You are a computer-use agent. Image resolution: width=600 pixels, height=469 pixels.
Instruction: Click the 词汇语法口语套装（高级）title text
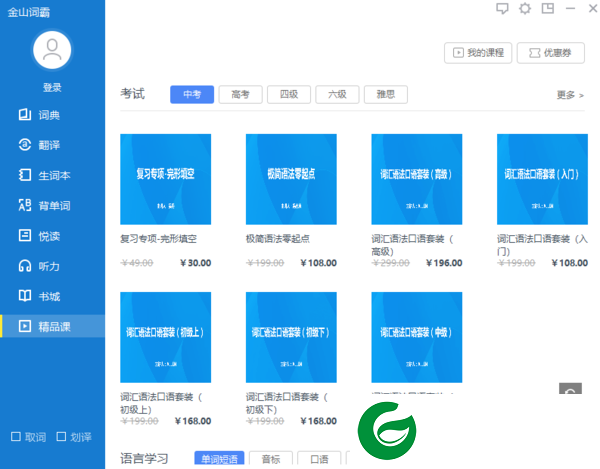click(412, 245)
